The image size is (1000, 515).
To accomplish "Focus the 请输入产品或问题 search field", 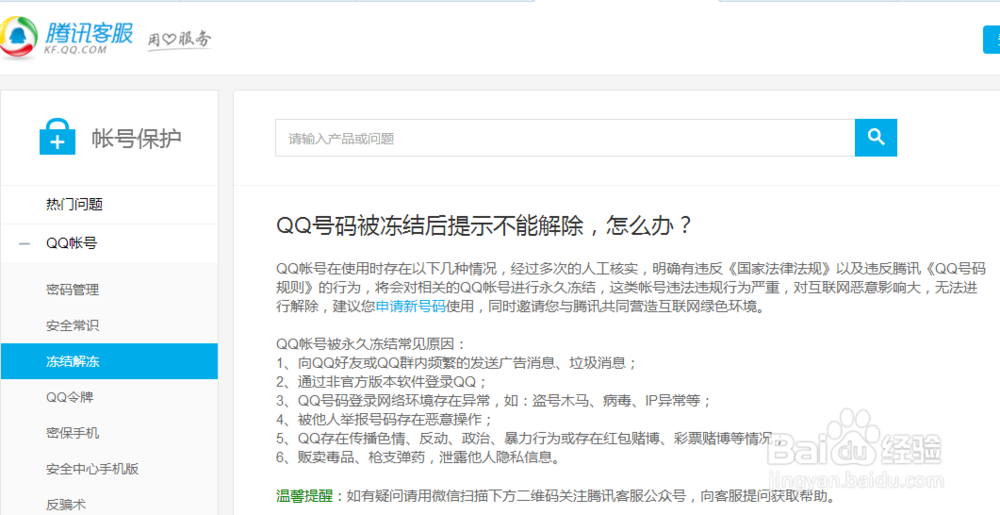I will [565, 138].
